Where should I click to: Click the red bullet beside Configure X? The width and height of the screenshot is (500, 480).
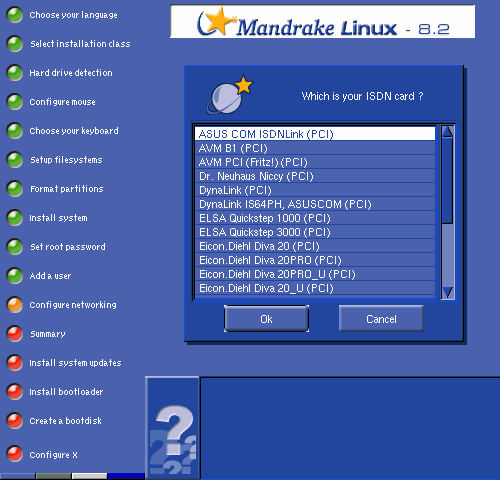[x=15, y=454]
